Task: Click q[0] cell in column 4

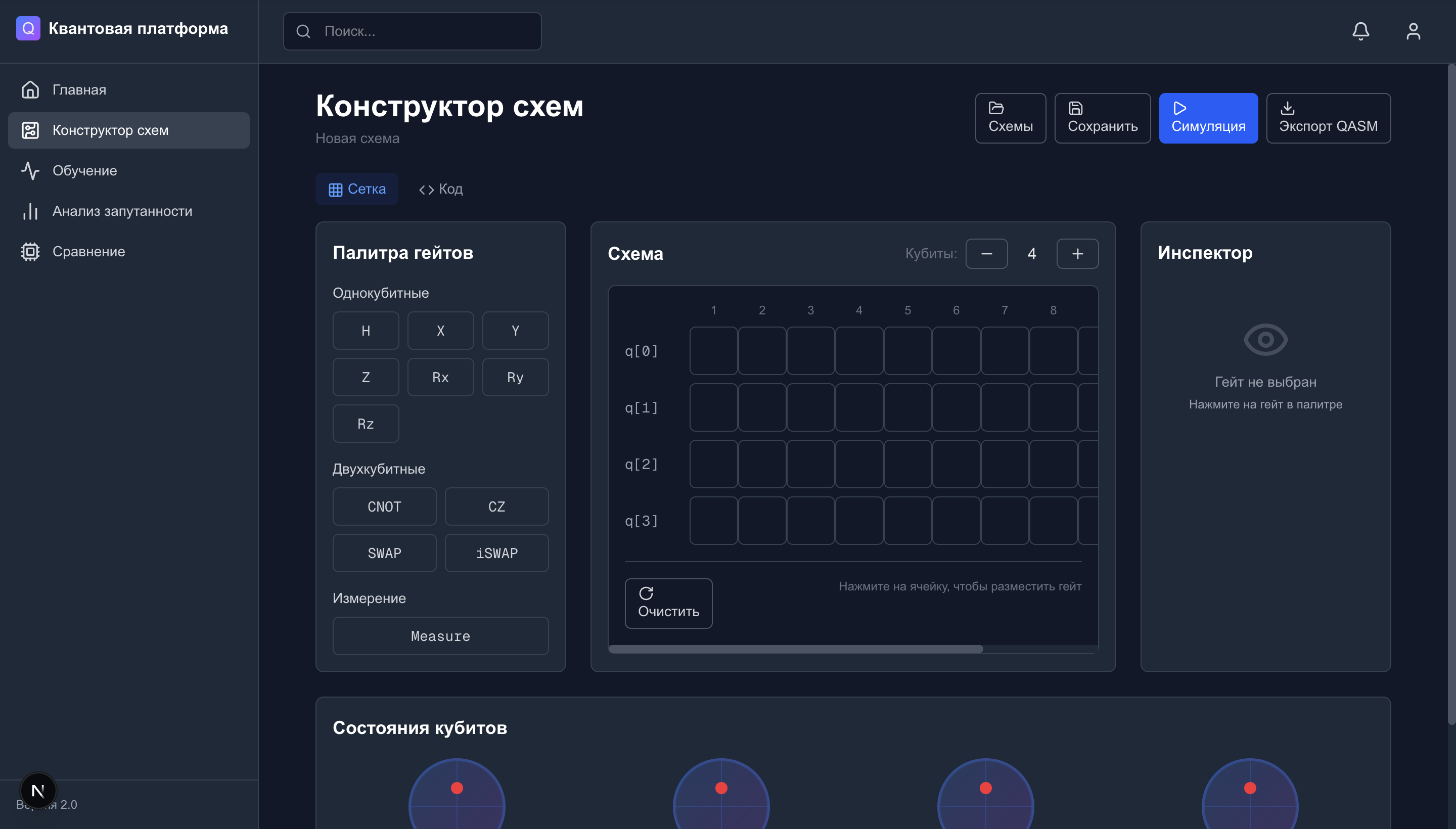Action: (x=859, y=351)
